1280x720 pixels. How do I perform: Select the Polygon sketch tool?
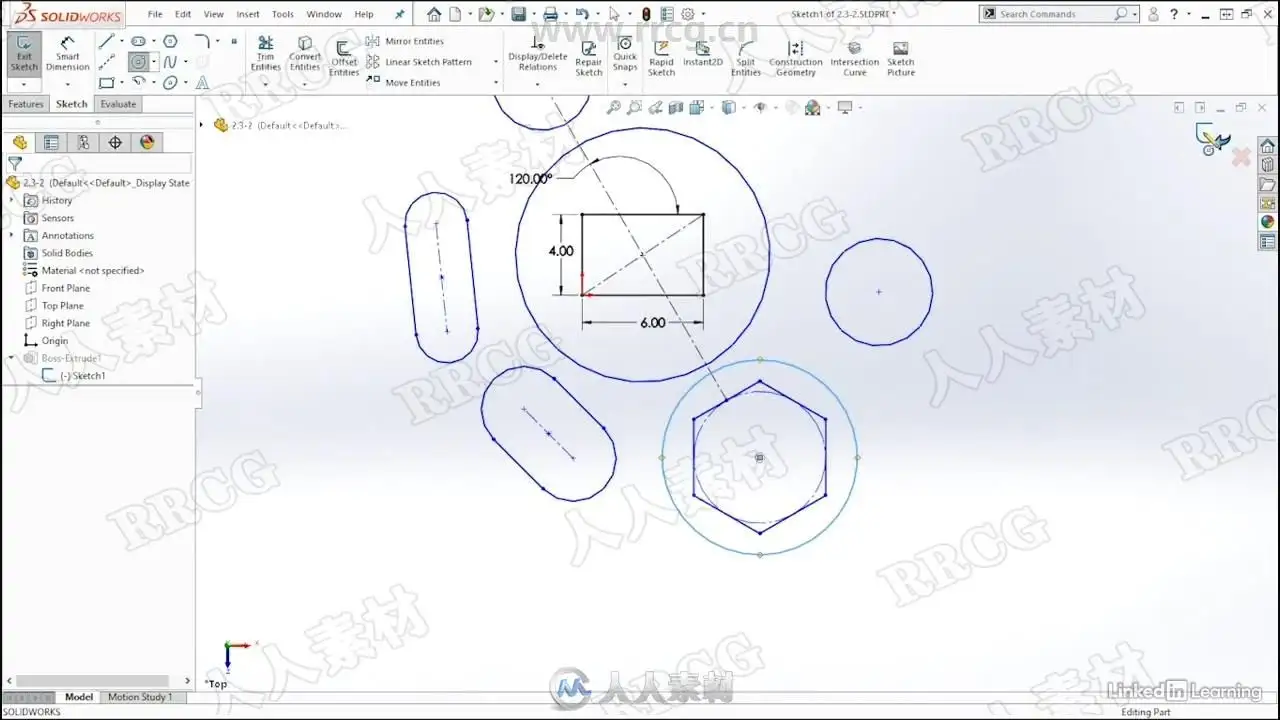pos(170,41)
